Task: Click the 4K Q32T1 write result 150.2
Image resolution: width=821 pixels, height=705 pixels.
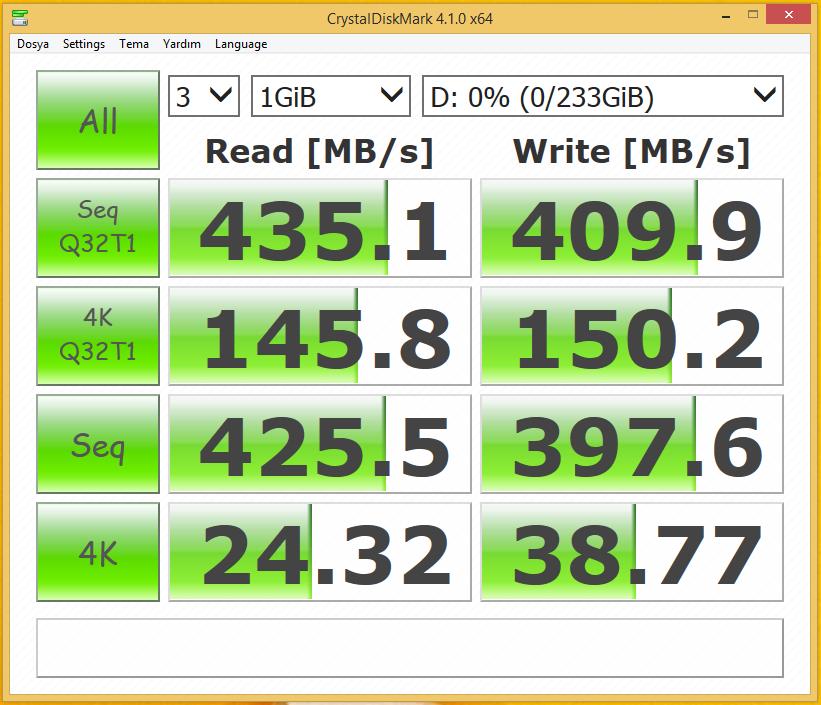Action: pyautogui.click(x=632, y=336)
